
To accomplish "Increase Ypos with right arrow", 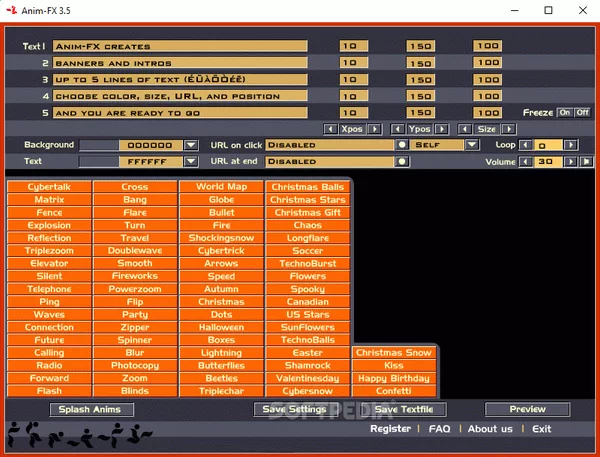I will point(442,129).
